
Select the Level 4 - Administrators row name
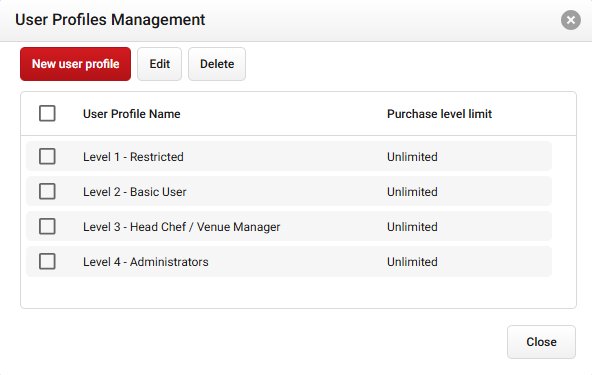[146, 262]
